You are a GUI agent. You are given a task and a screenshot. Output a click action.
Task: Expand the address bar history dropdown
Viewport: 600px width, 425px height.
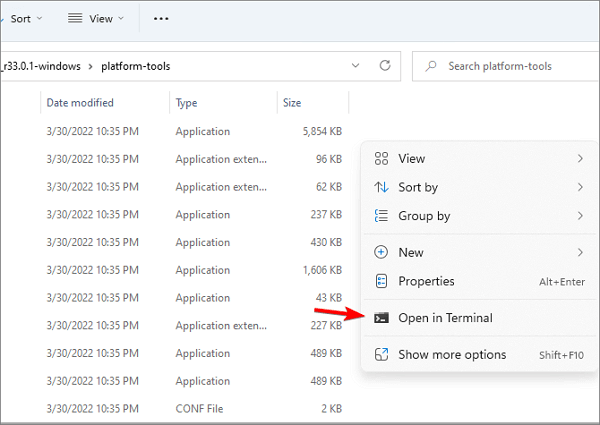(355, 66)
